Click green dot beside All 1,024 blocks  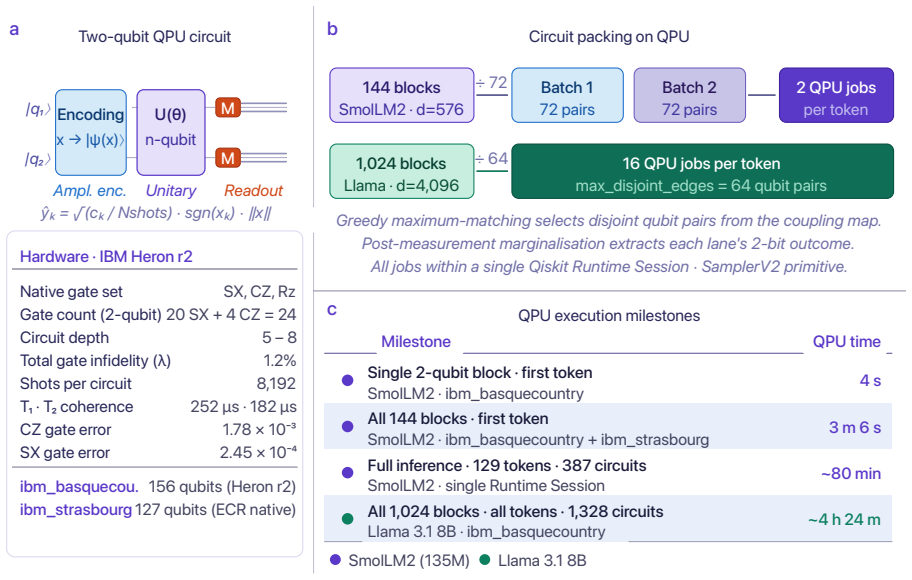point(348,519)
